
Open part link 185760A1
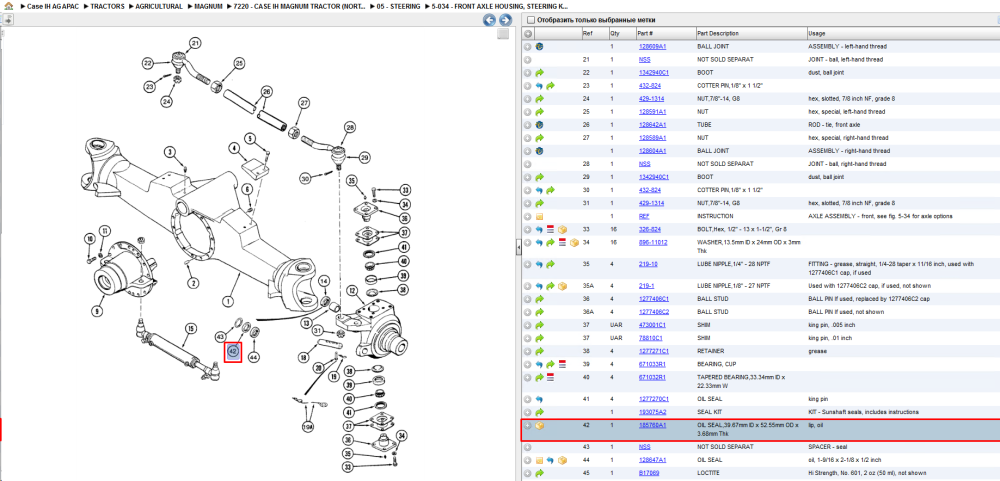pos(652,425)
